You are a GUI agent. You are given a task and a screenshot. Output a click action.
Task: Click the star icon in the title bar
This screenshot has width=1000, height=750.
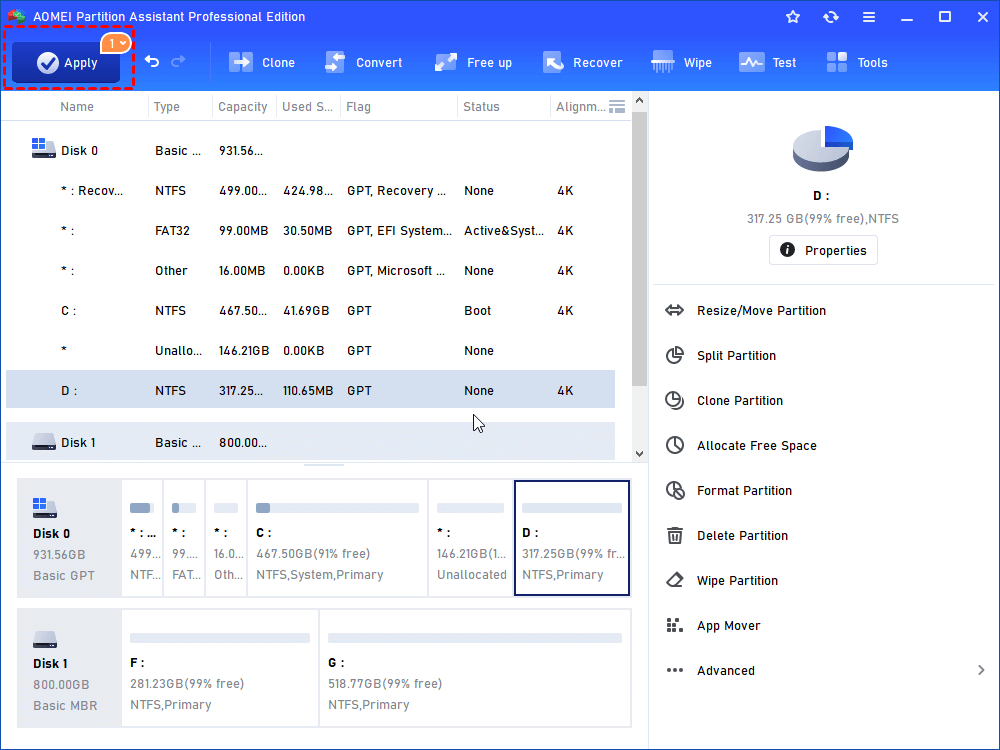pos(792,16)
